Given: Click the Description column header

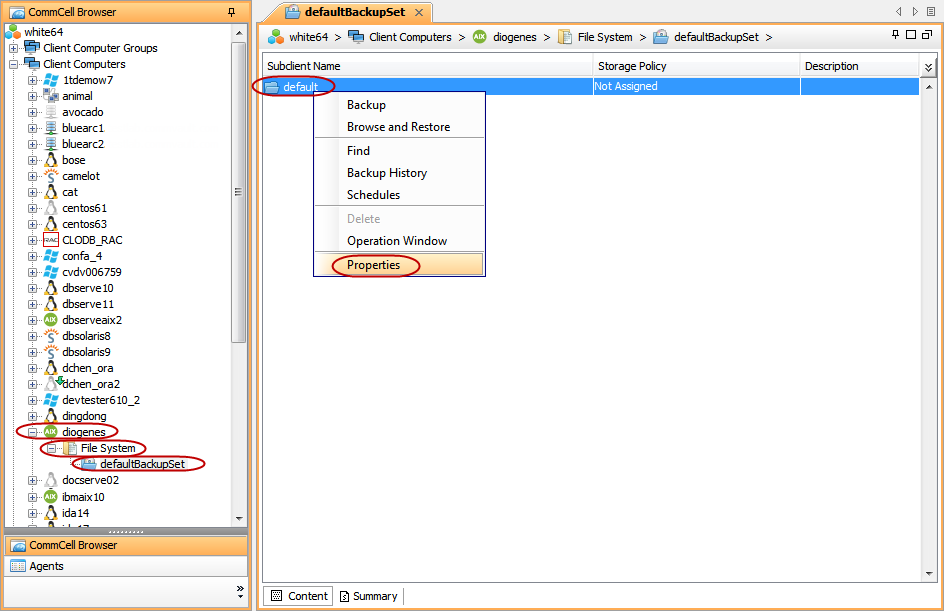Looking at the screenshot, I should [x=860, y=66].
